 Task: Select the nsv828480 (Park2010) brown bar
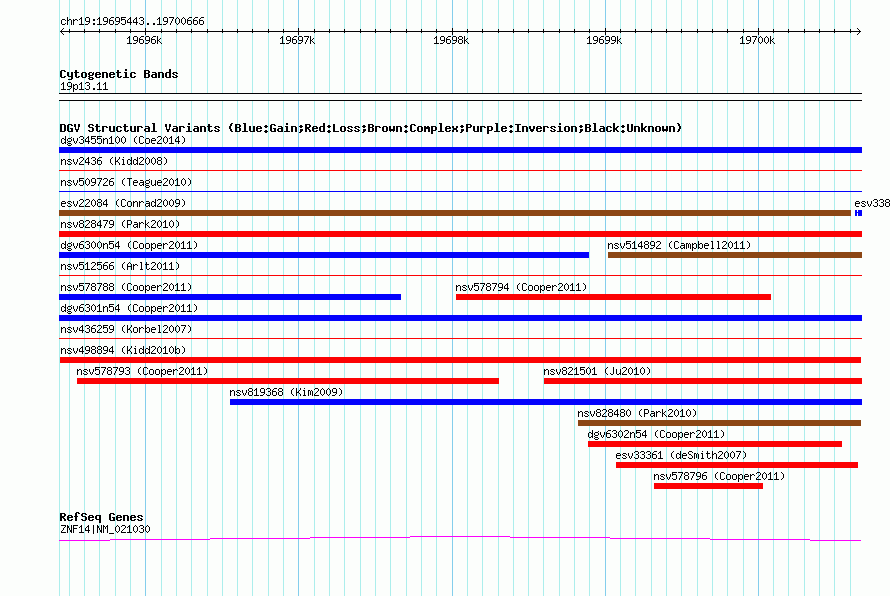(x=719, y=423)
